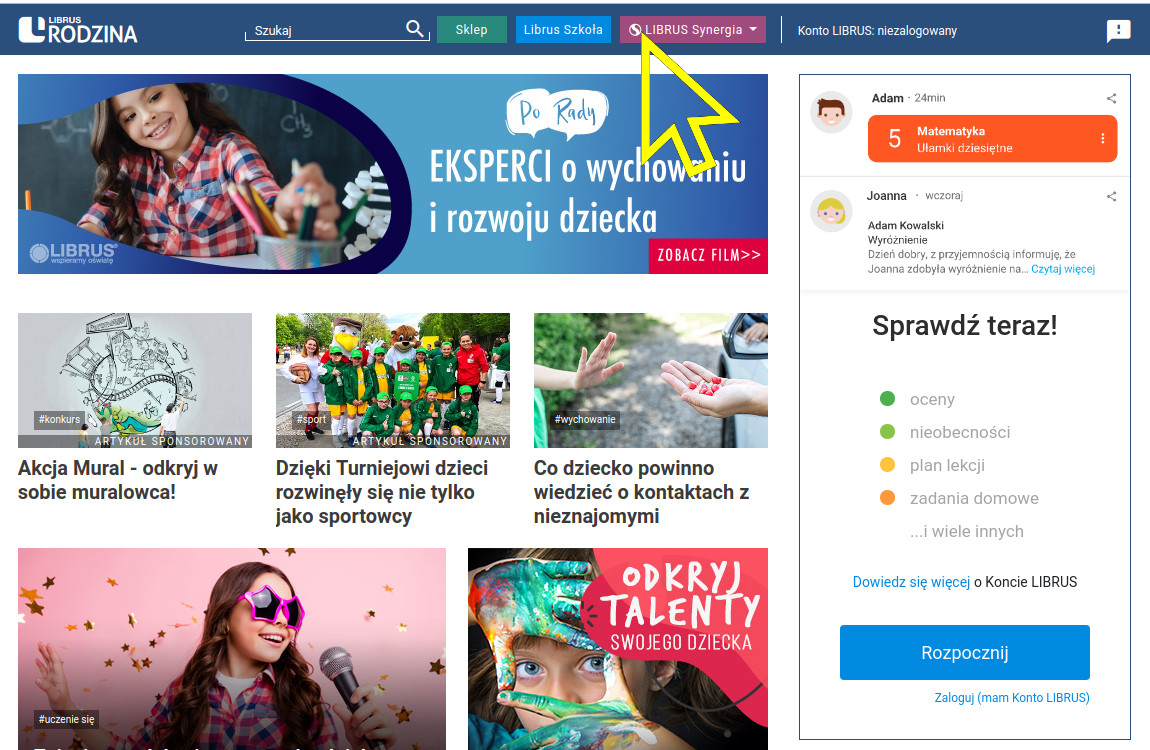Click the Szukaj search field

tap(326, 30)
